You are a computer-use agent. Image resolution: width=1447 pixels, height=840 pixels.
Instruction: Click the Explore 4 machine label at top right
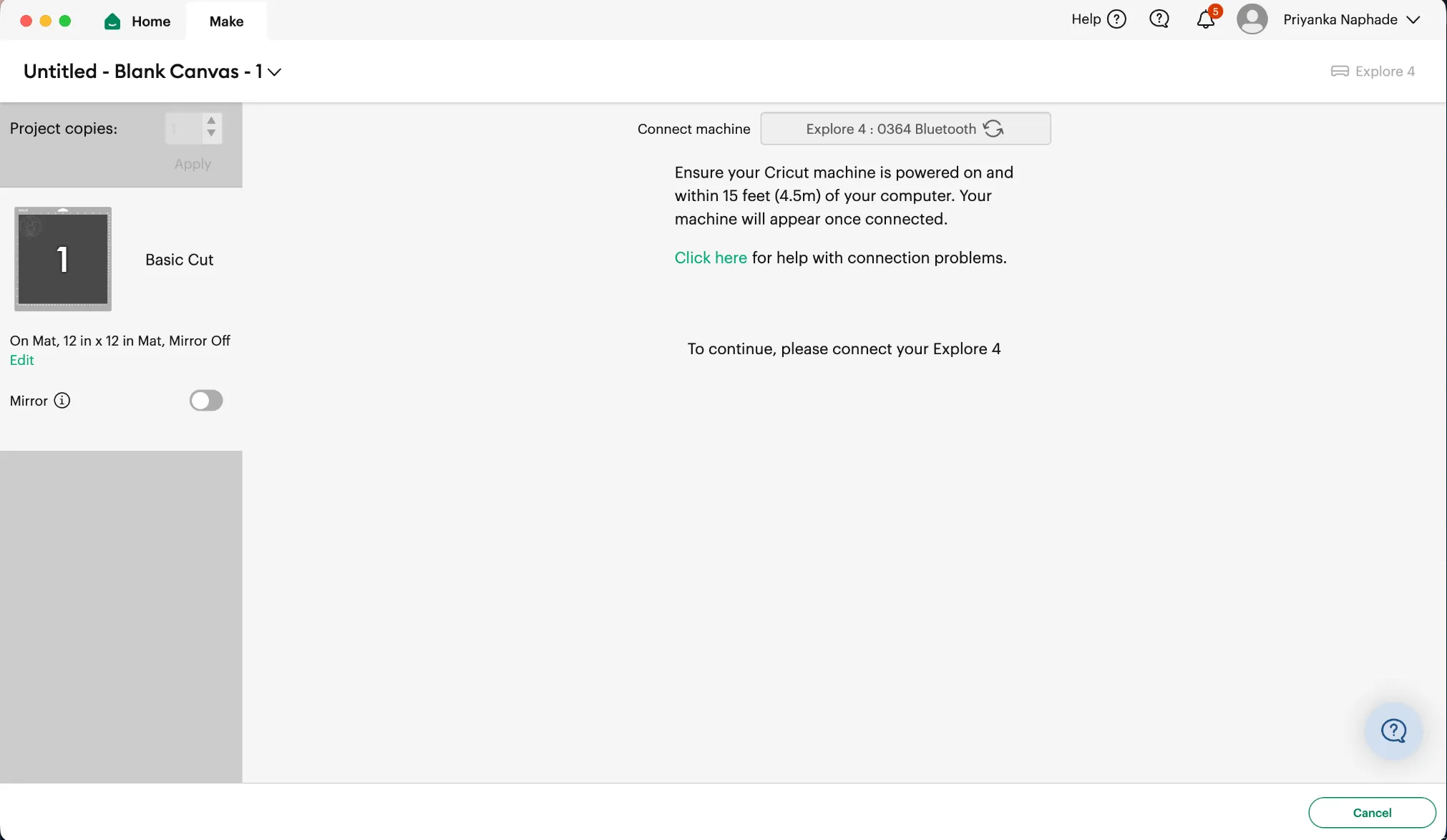coord(1385,71)
